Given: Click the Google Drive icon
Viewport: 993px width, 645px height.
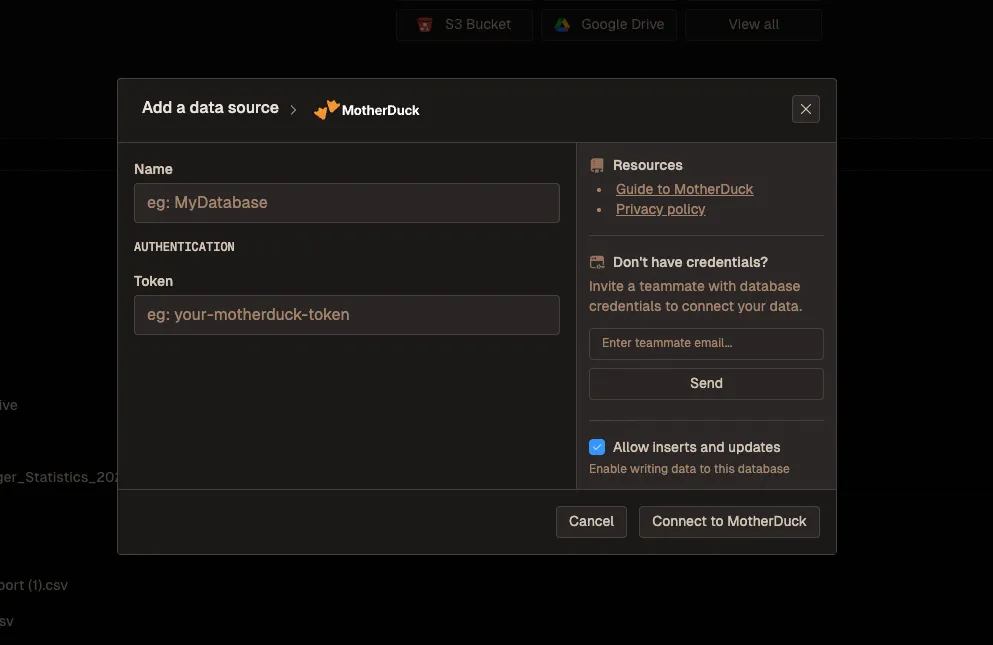Looking at the screenshot, I should tap(563, 25).
